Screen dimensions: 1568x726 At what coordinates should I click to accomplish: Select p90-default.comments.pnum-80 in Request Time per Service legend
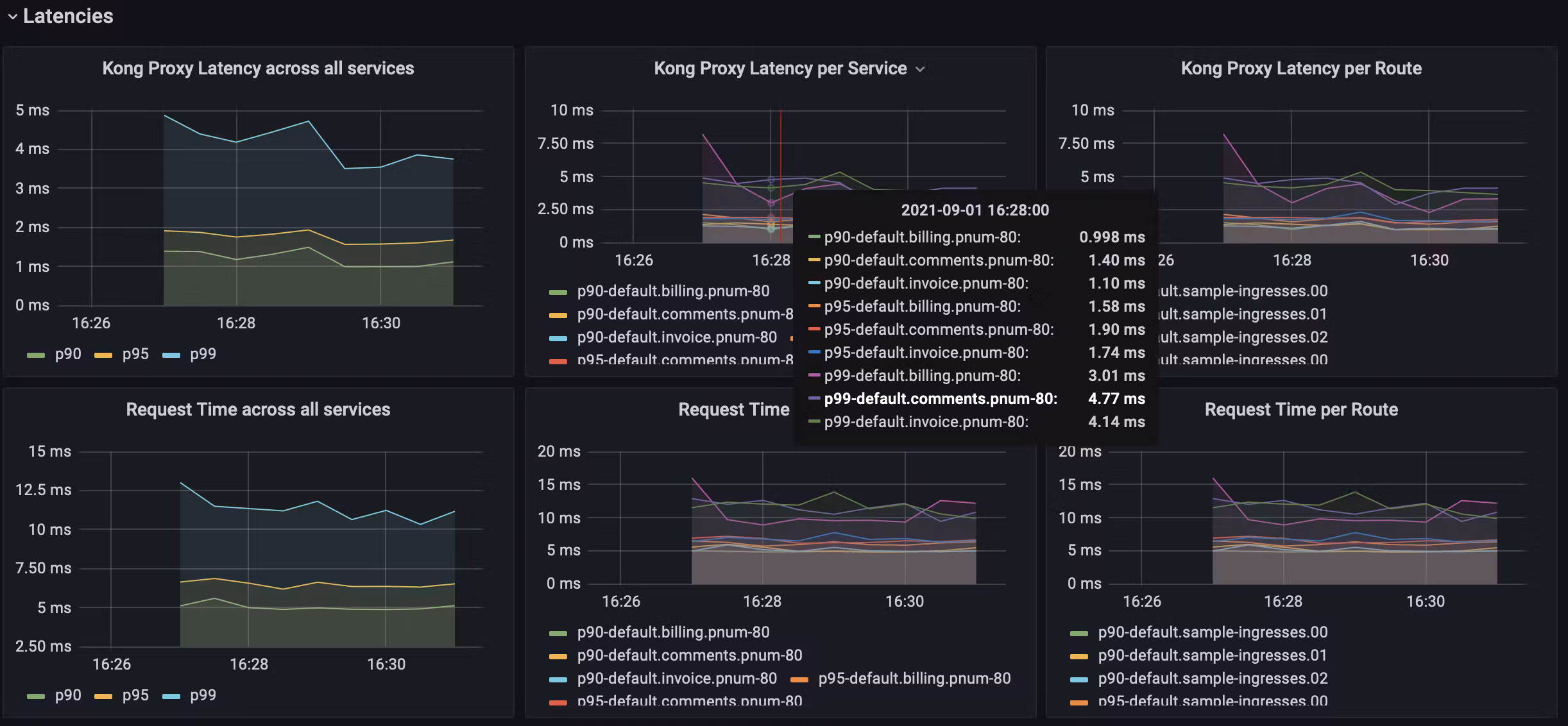coord(689,655)
